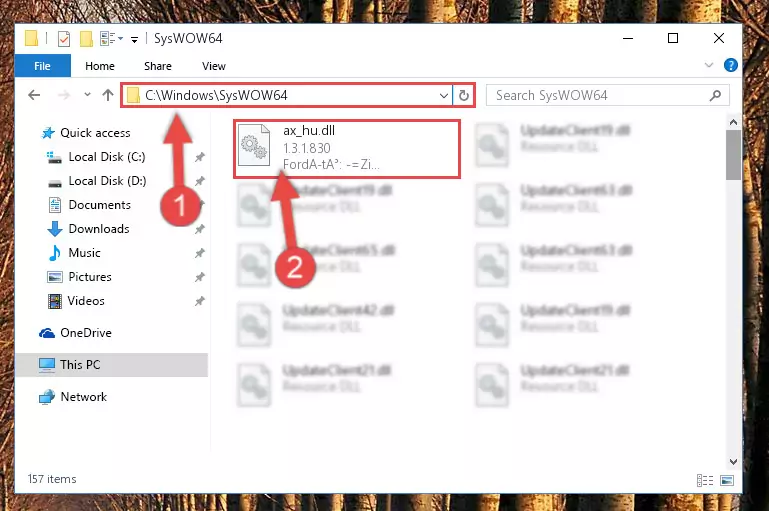Click the ax_hu.dll gear file icon
The image size is (769, 511).
pos(254,145)
